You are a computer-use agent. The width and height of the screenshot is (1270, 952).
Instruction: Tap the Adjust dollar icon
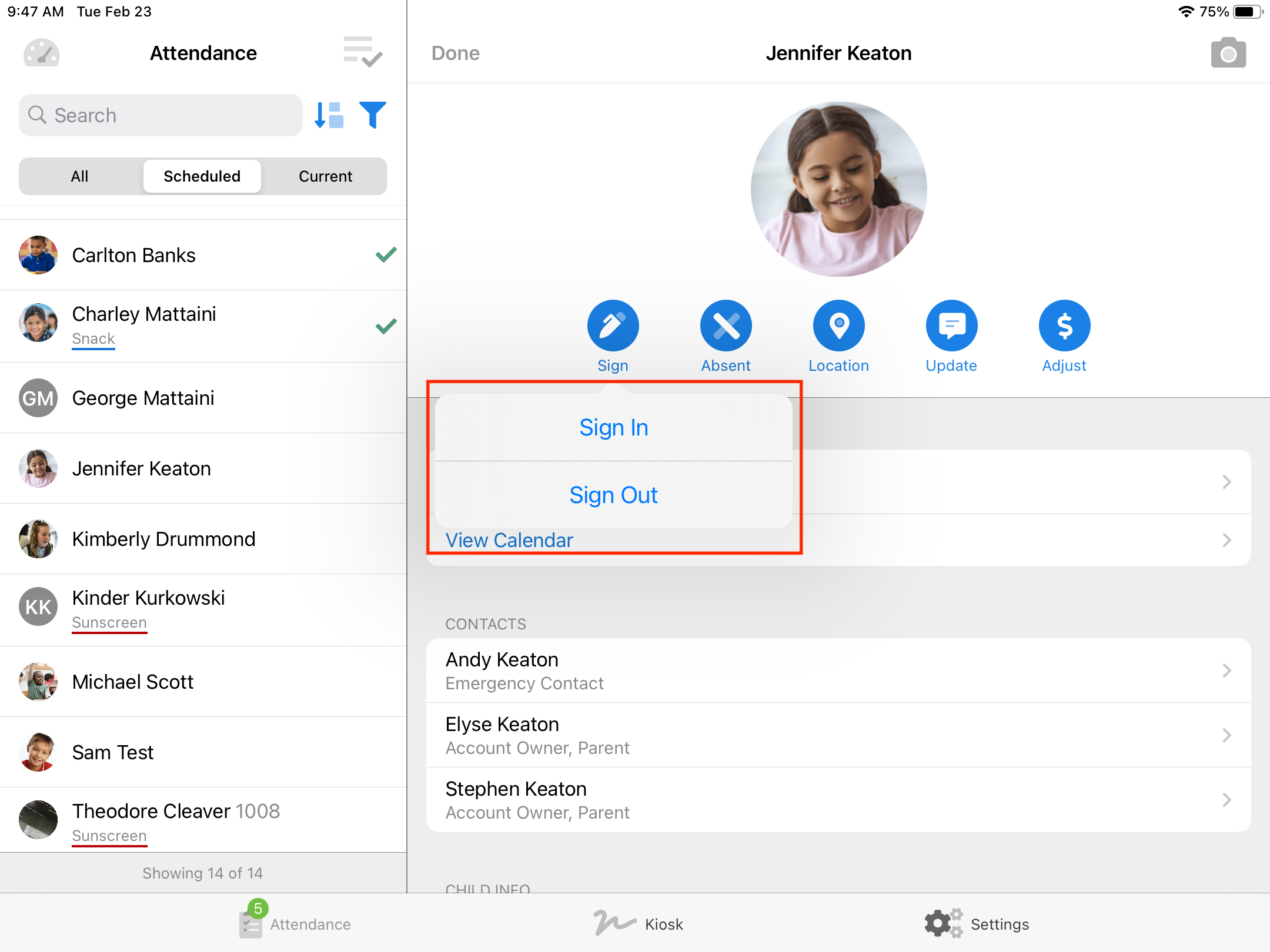point(1064,326)
